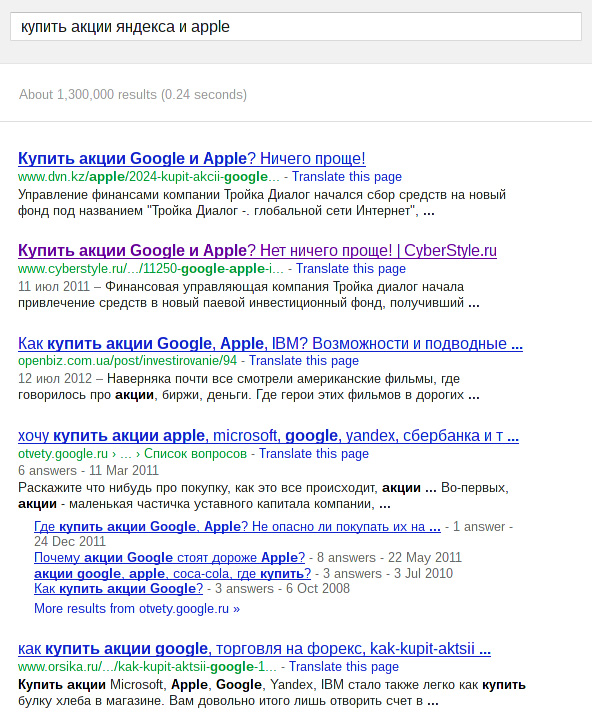Translate the openbiz.com.ua result page

[304, 360]
